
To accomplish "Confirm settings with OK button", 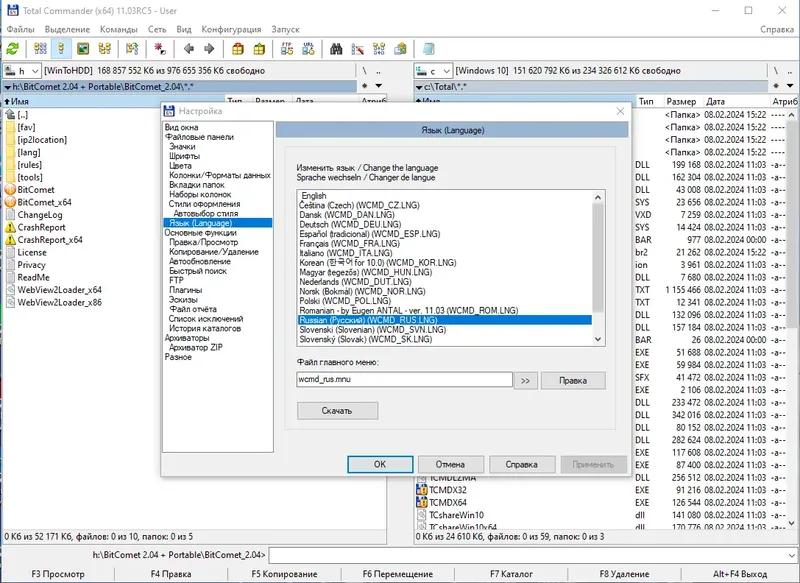I will click(380, 464).
